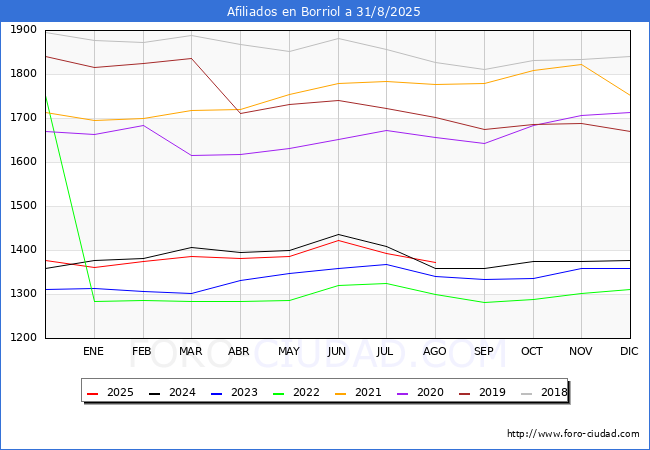Viewport: 650px width, 450px height.
Task: Open the foro-ciudad.com link
Action: click(573, 434)
